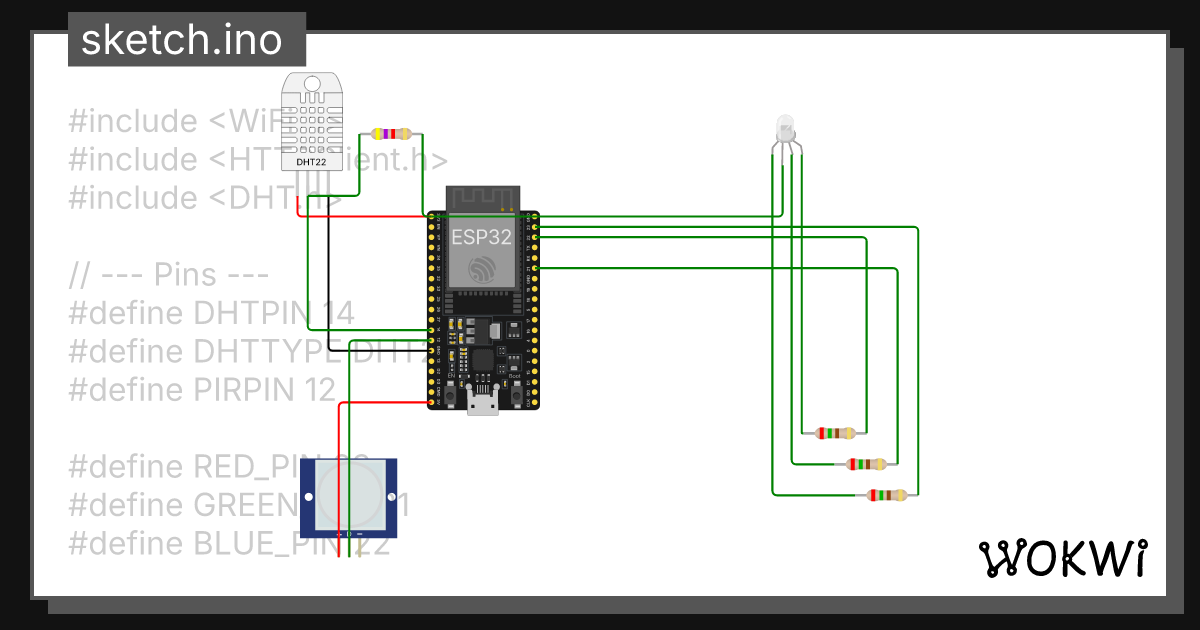Image resolution: width=1200 pixels, height=630 pixels.
Task: Click the '#define PIRPIN 12' code line
Action: 202,390
